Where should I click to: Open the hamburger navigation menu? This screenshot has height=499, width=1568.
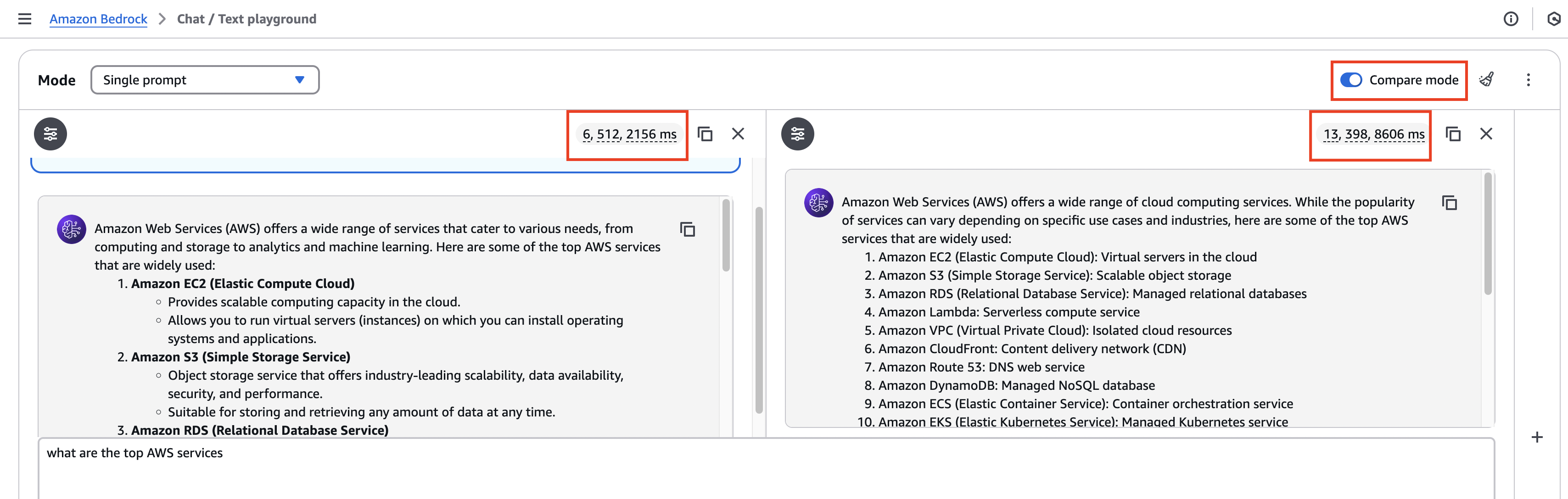pos(24,19)
